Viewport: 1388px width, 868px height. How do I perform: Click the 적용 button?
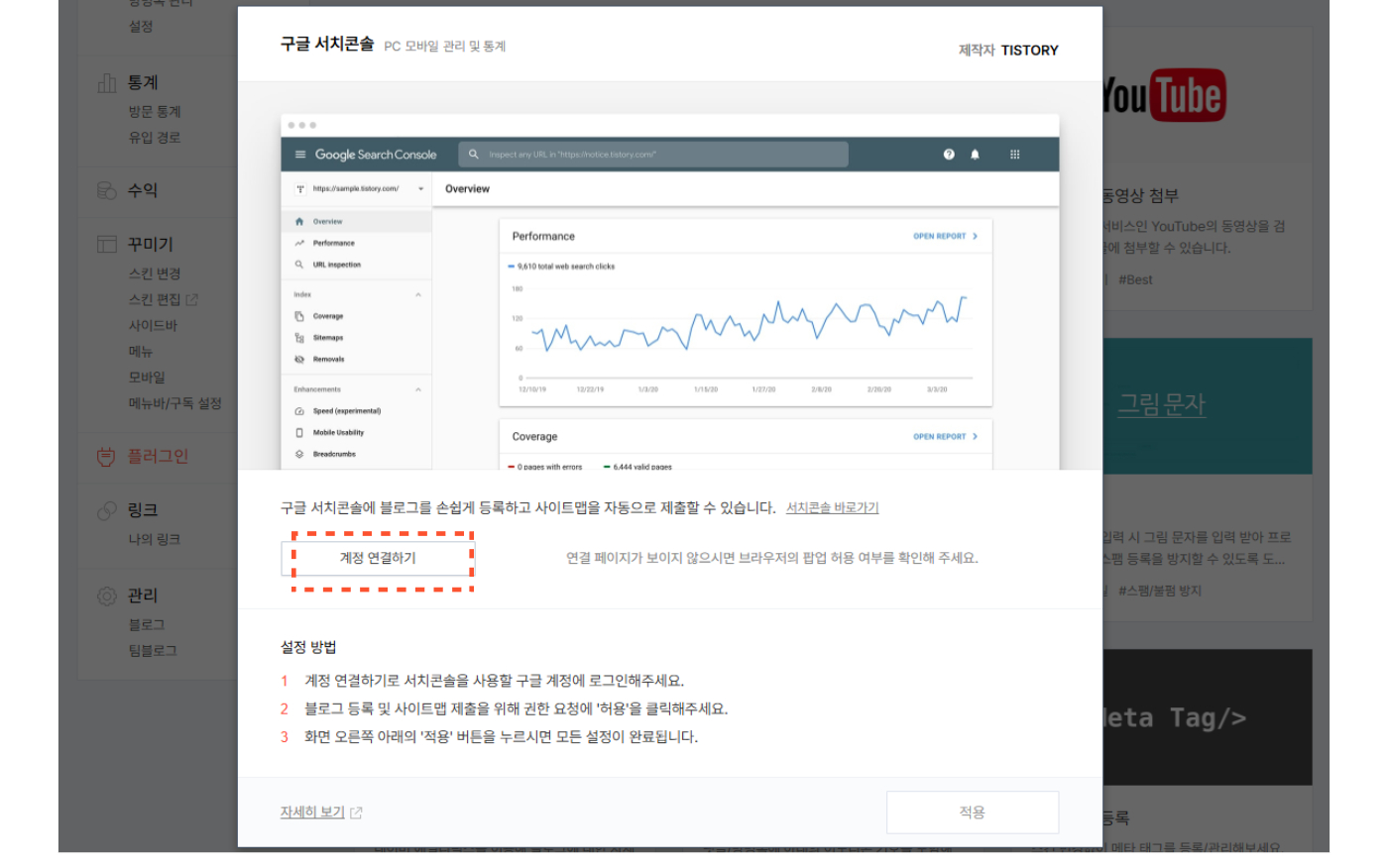pos(972,813)
